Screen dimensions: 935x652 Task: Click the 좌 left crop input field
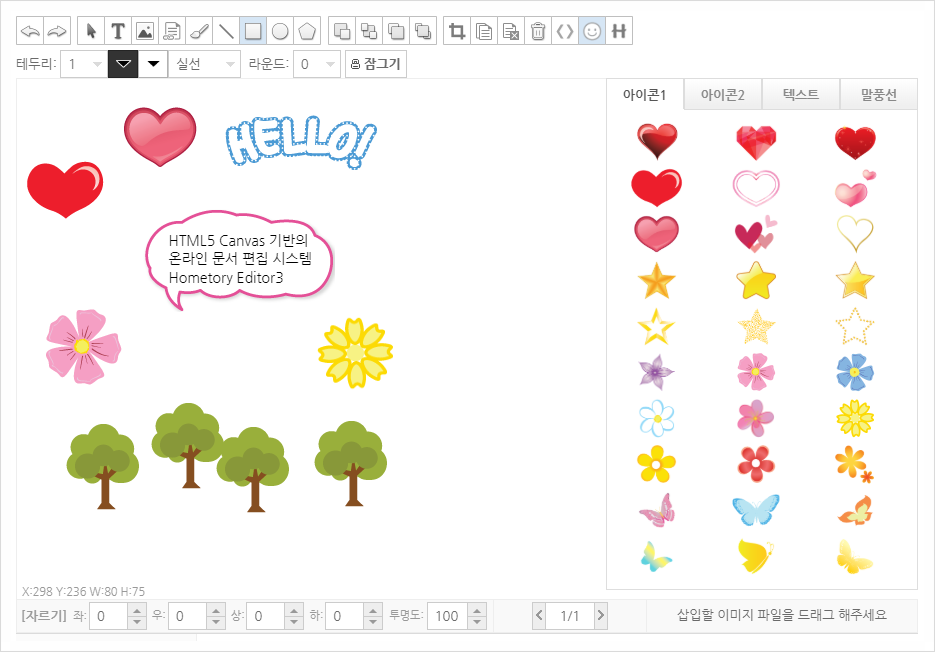coord(109,616)
